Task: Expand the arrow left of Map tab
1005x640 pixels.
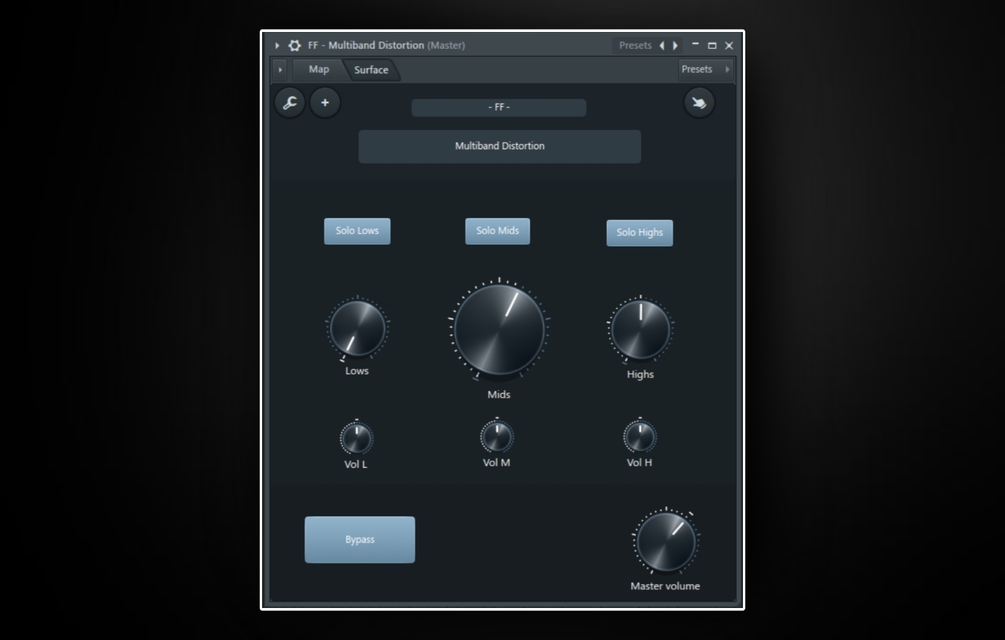Action: tap(280, 70)
